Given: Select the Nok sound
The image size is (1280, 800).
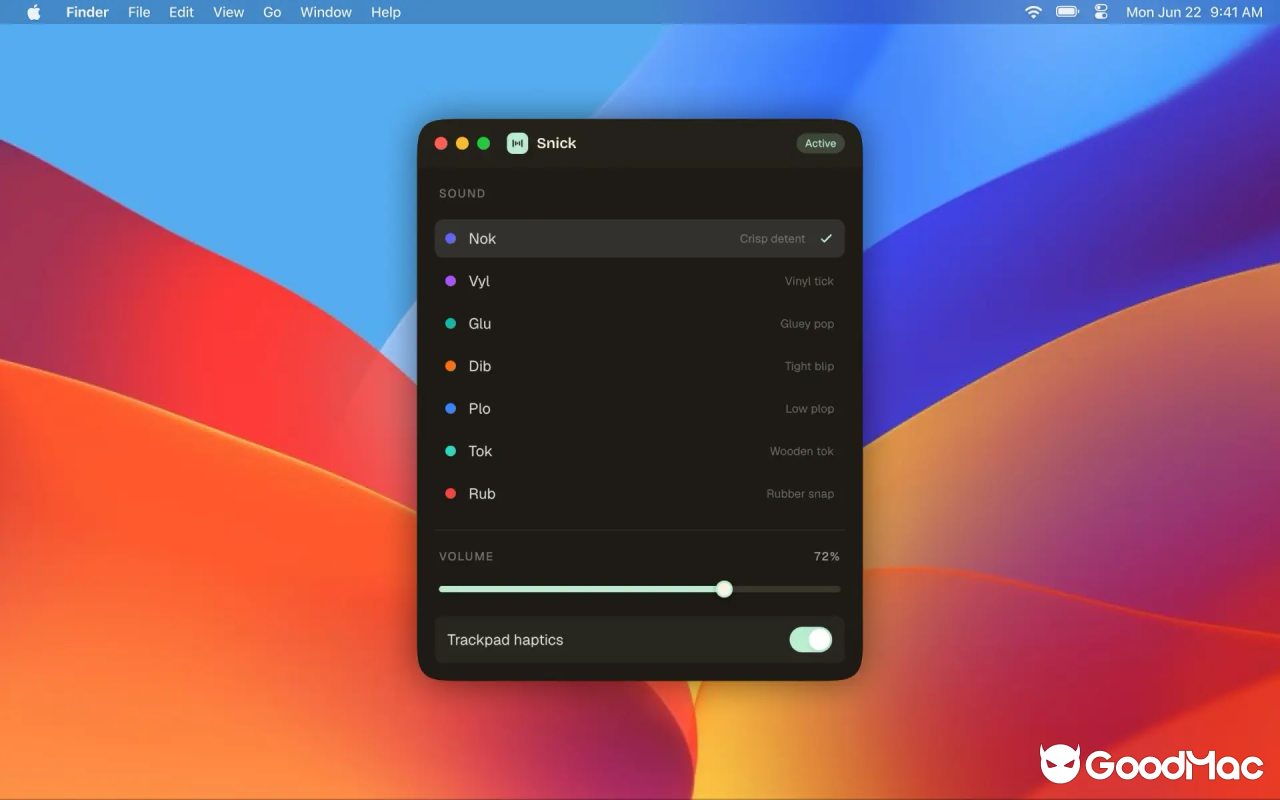Looking at the screenshot, I should coord(640,238).
